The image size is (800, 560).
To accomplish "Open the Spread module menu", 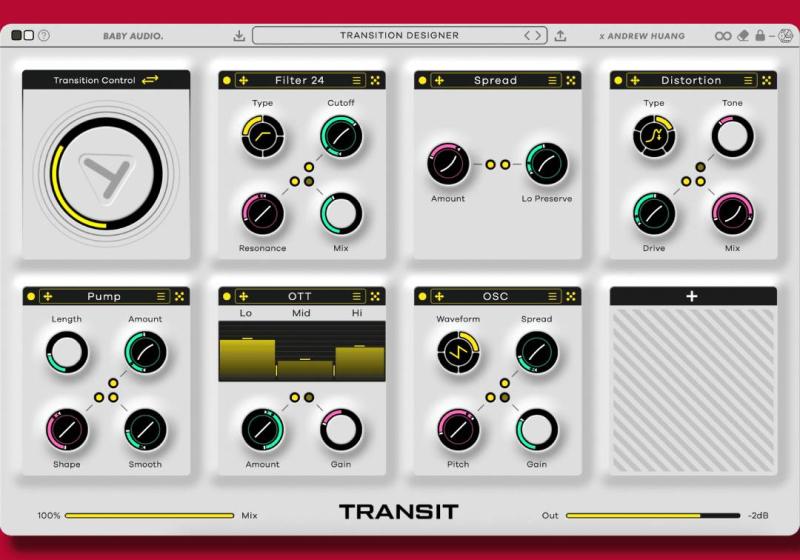I will click(553, 81).
